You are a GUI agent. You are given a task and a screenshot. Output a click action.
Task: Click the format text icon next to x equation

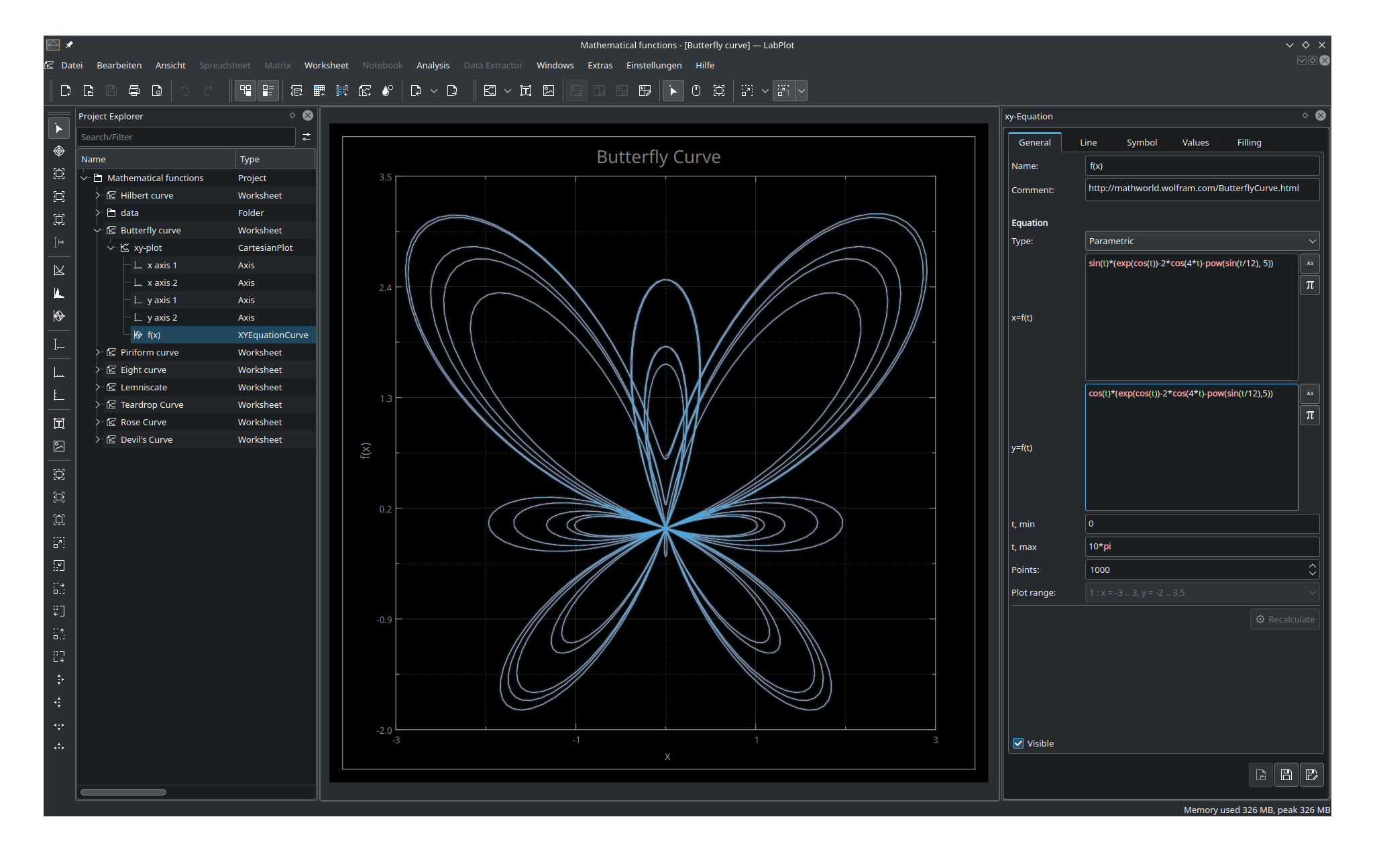[x=1308, y=263]
